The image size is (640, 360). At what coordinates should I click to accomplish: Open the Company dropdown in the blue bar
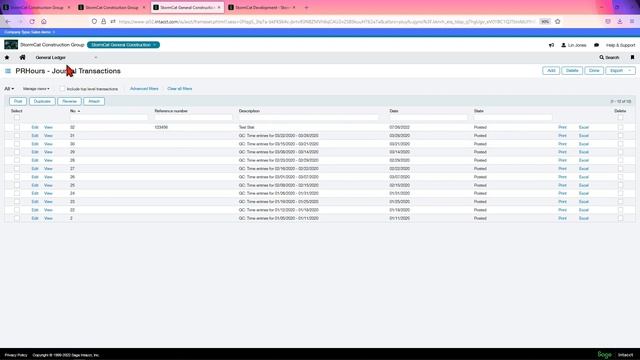(29, 32)
